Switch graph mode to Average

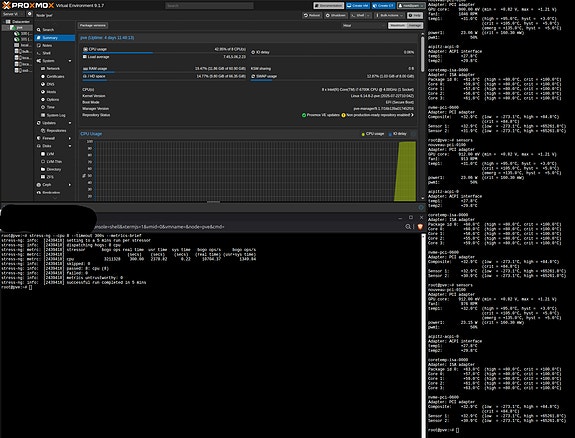coord(415,25)
